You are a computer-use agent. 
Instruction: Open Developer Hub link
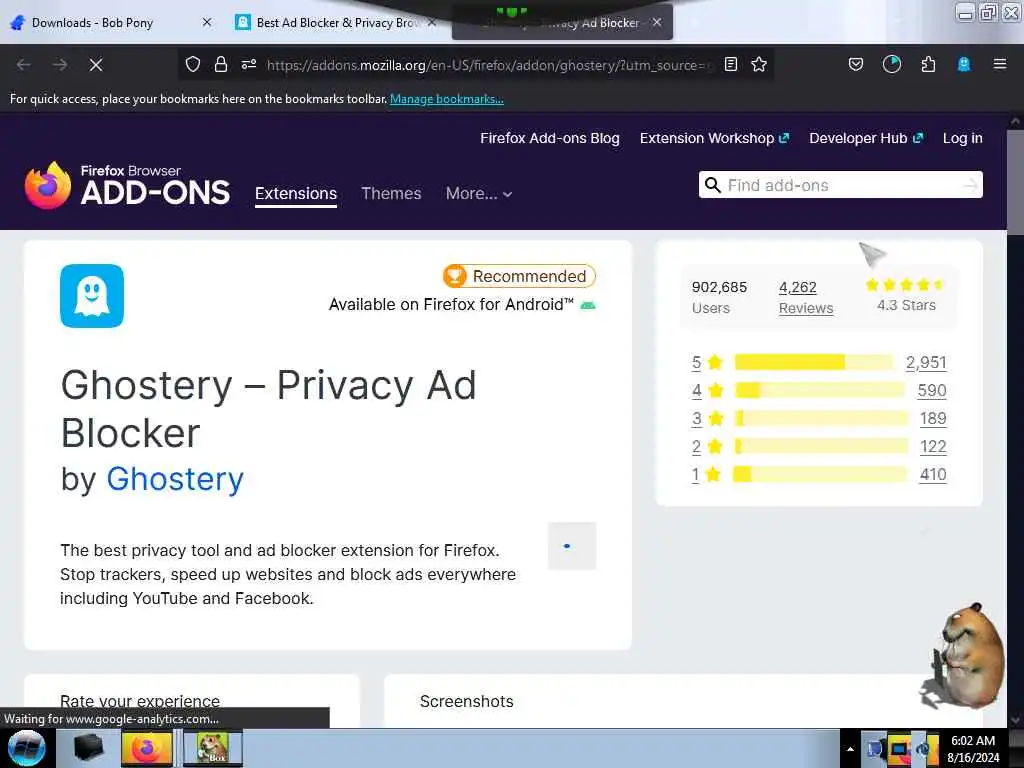click(x=866, y=138)
